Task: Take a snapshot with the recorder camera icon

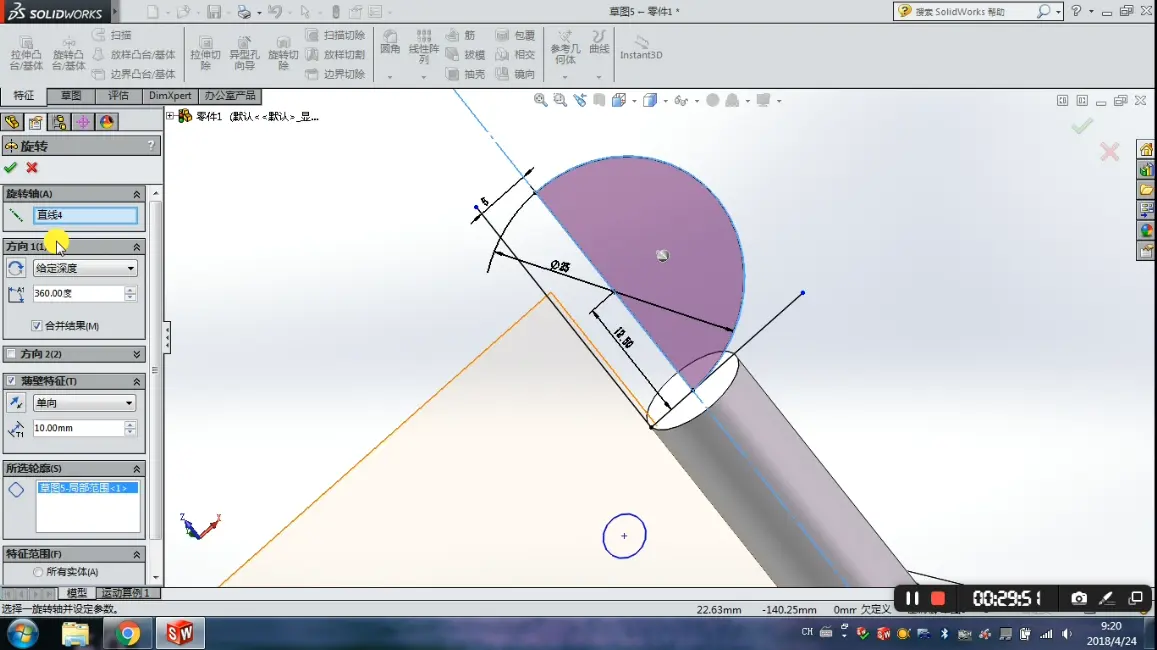Action: point(1079,598)
